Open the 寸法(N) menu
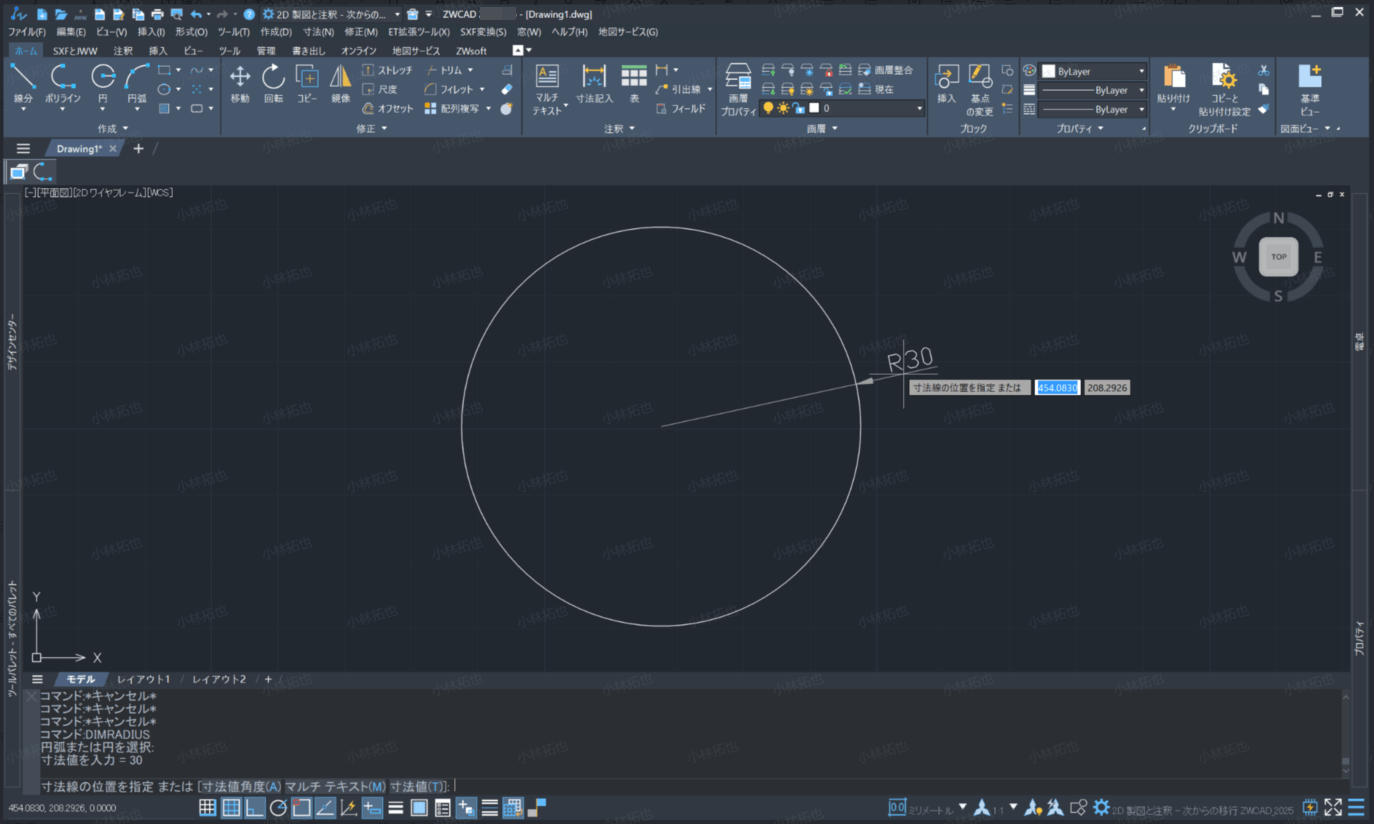This screenshot has height=824, width=1374. (319, 32)
